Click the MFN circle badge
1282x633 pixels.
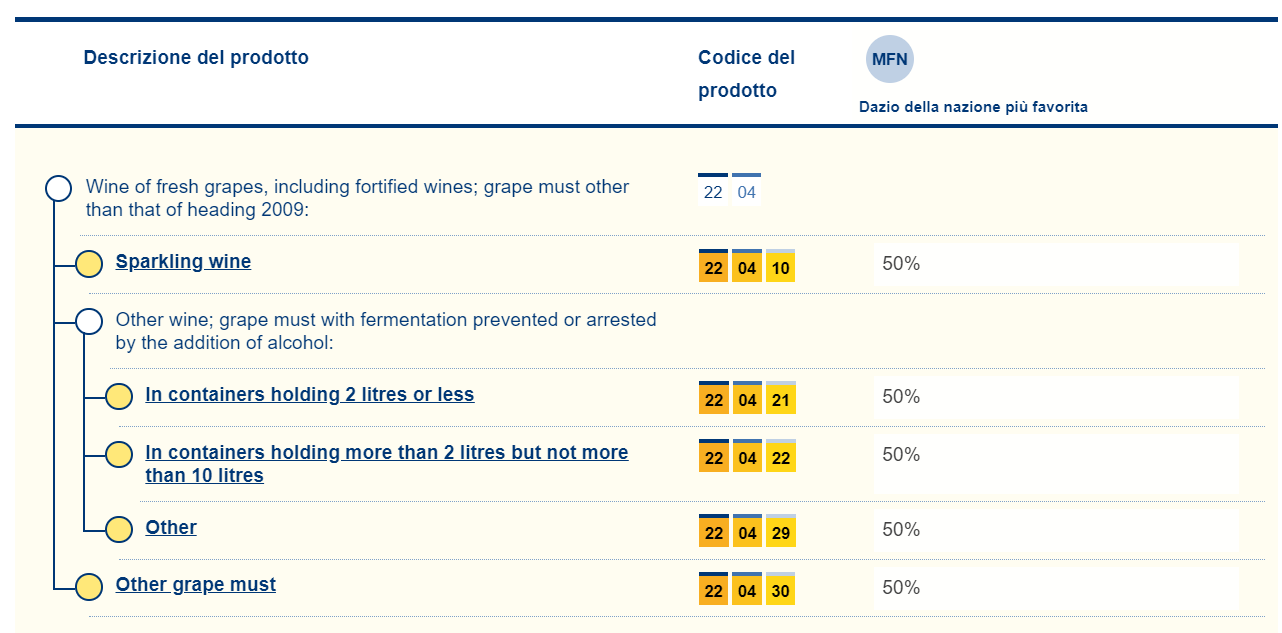[x=889, y=59]
